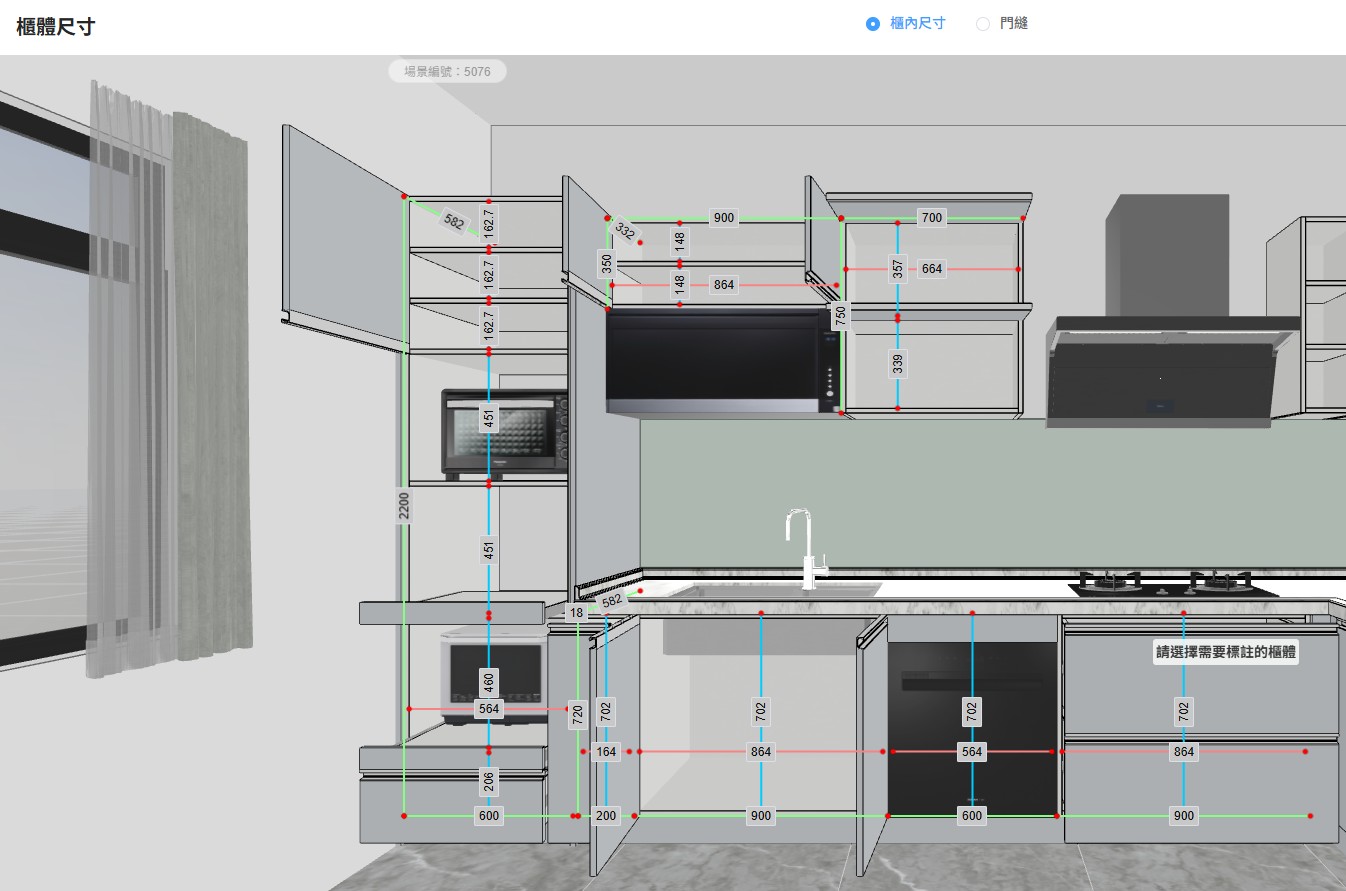Select the 206 drawer height label

tap(488, 782)
